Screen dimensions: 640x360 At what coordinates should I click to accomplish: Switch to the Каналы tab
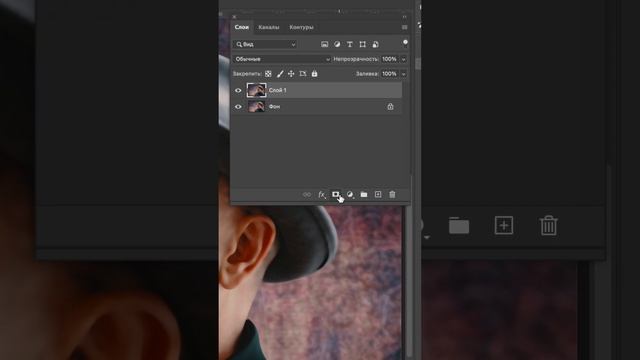click(269, 27)
